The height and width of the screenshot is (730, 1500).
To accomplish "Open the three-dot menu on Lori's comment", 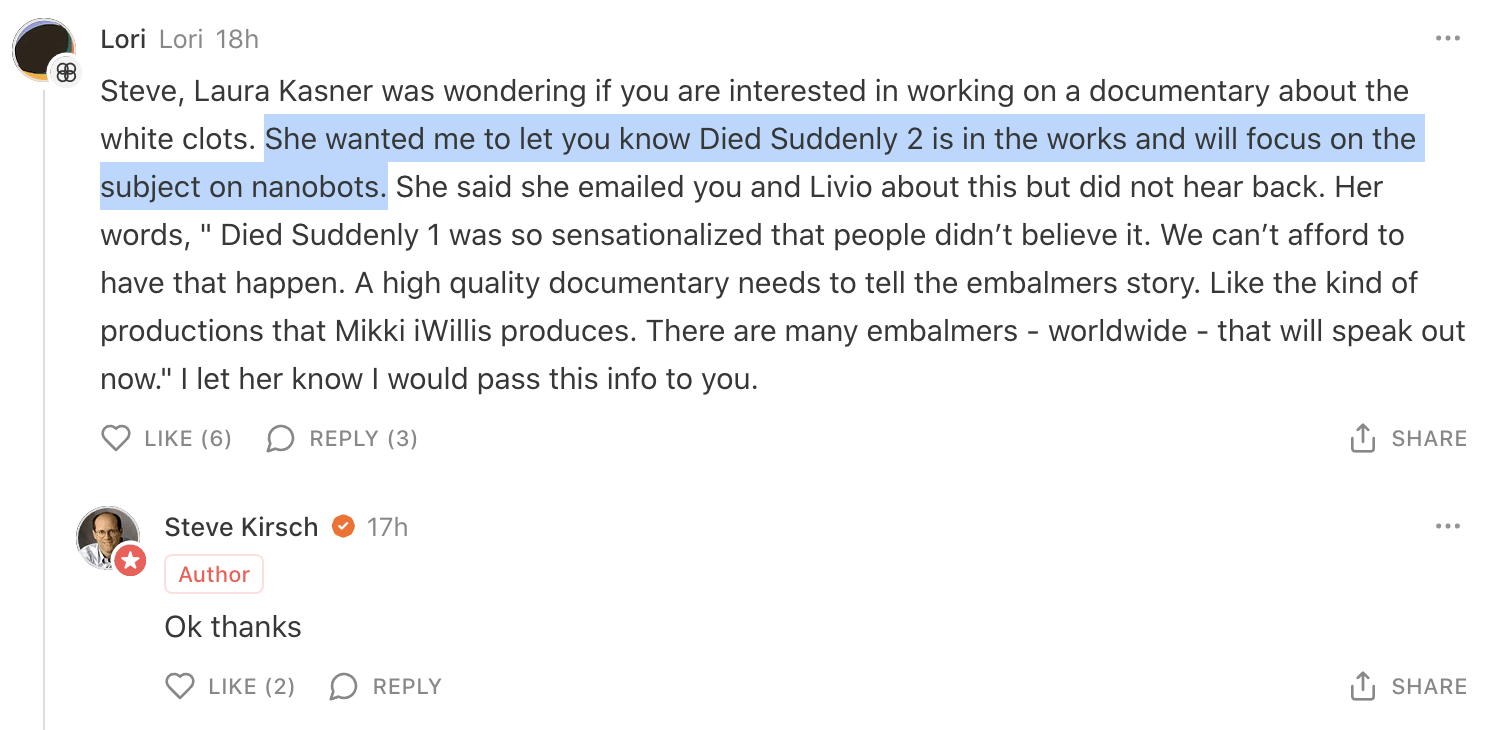I will pyautogui.click(x=1448, y=39).
